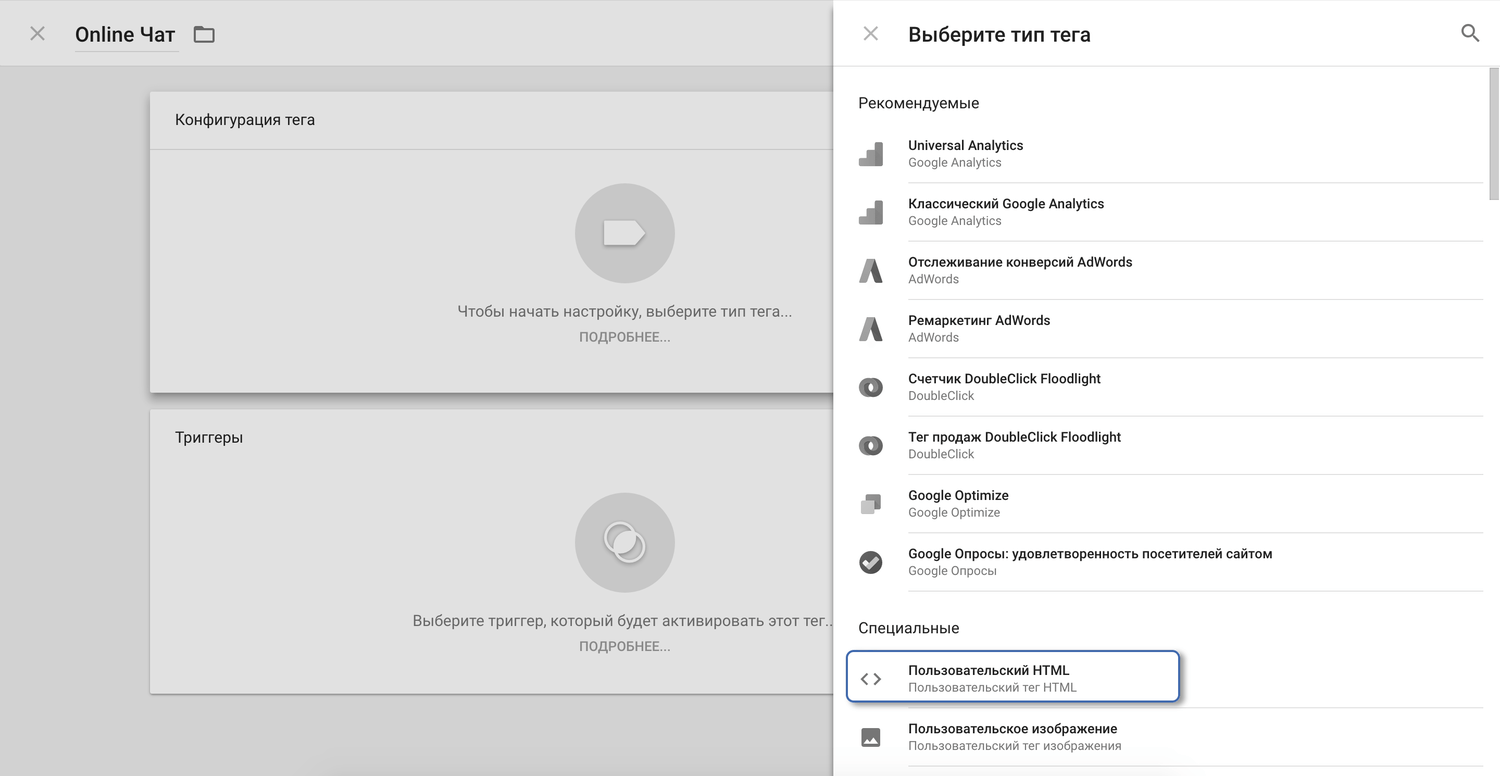Image resolution: width=1500 pixels, height=776 pixels.
Task: Click the Google Optimize icon
Action: pyautogui.click(x=871, y=504)
